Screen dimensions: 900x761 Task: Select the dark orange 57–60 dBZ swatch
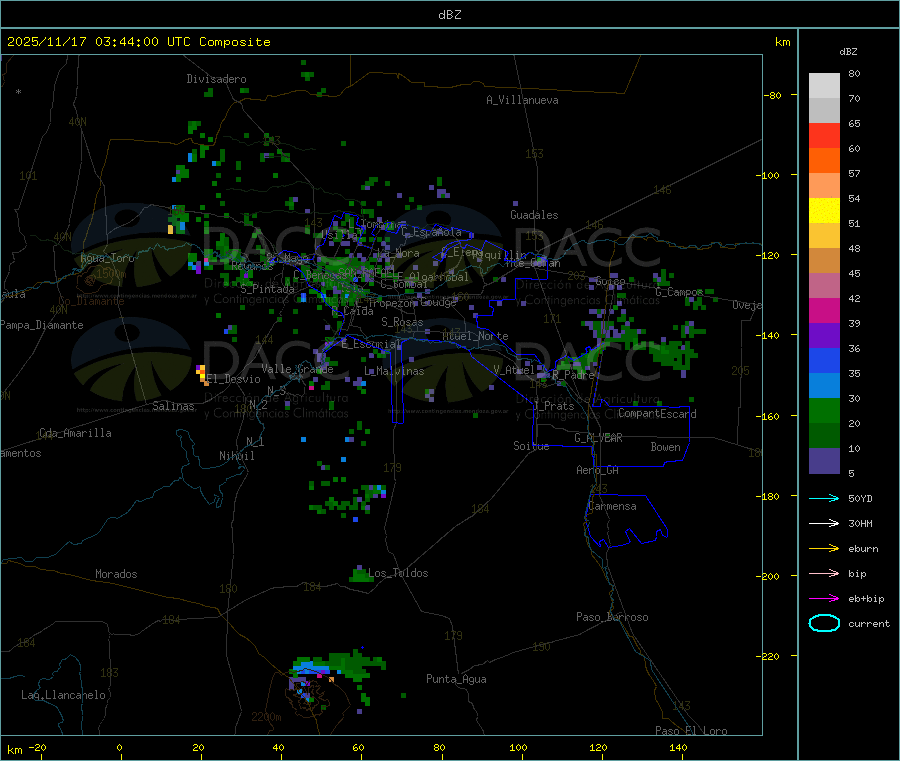824,161
